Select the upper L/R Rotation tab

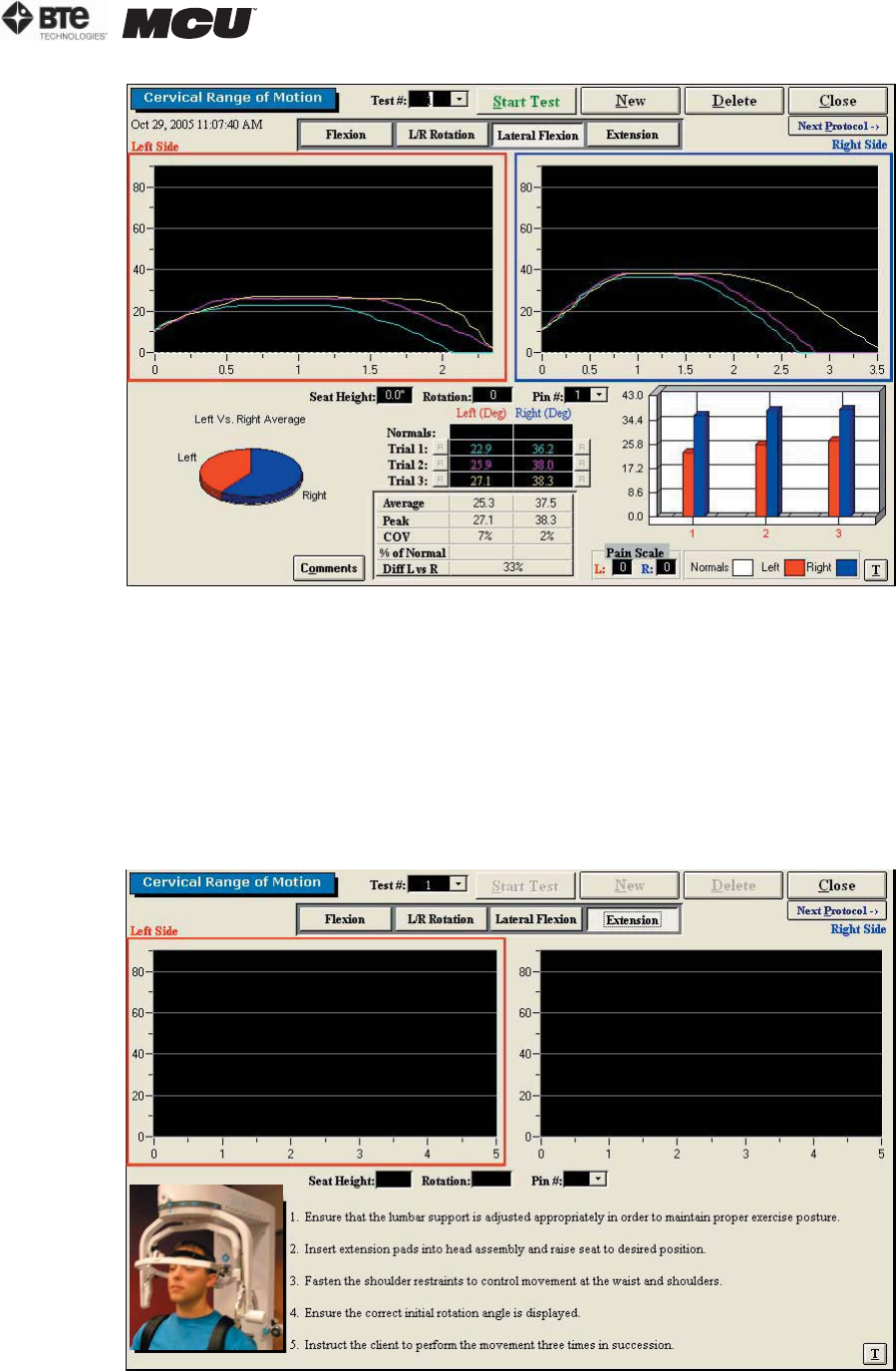pyautogui.click(x=442, y=135)
